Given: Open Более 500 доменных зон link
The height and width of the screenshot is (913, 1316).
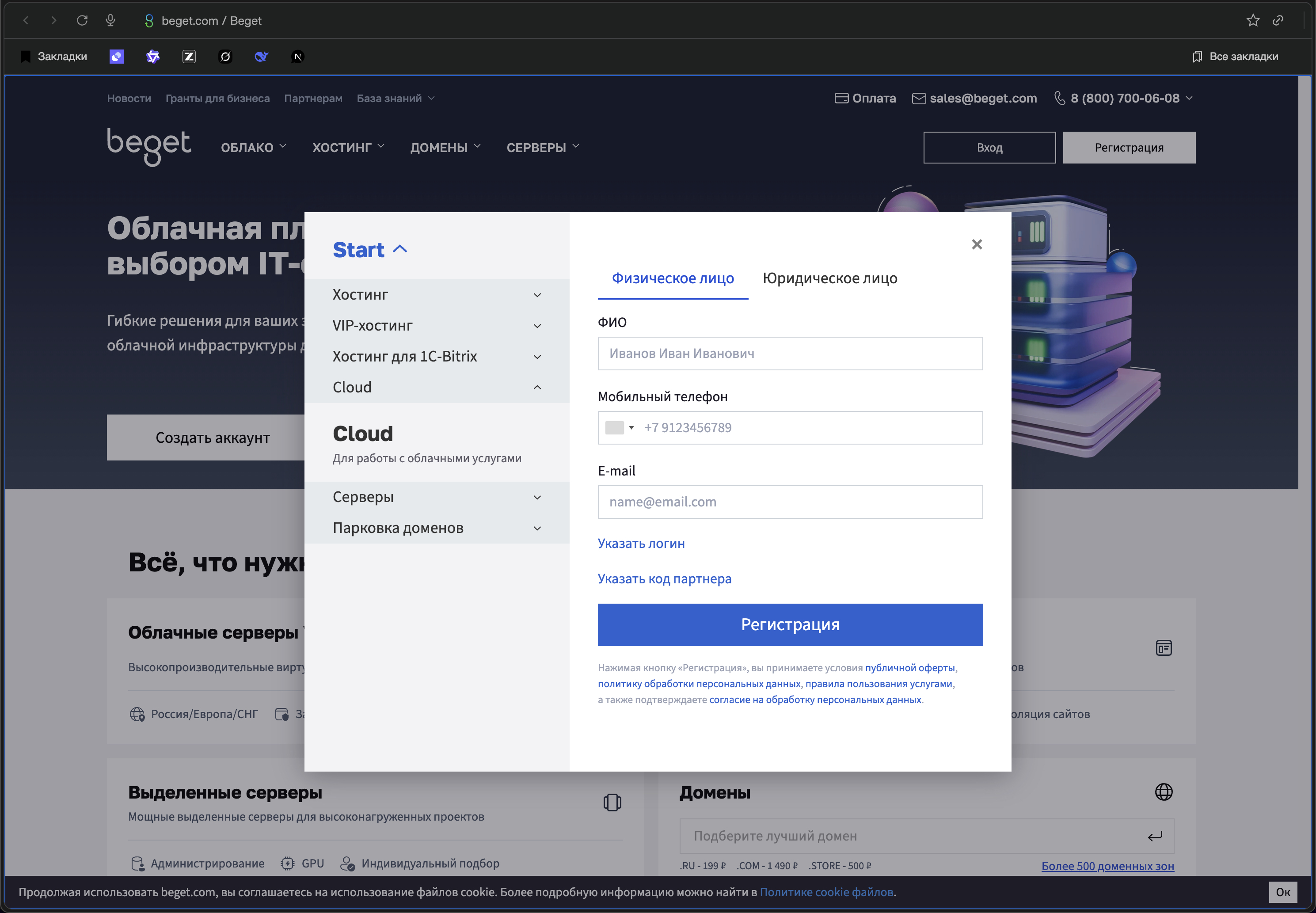Looking at the screenshot, I should (x=1108, y=866).
